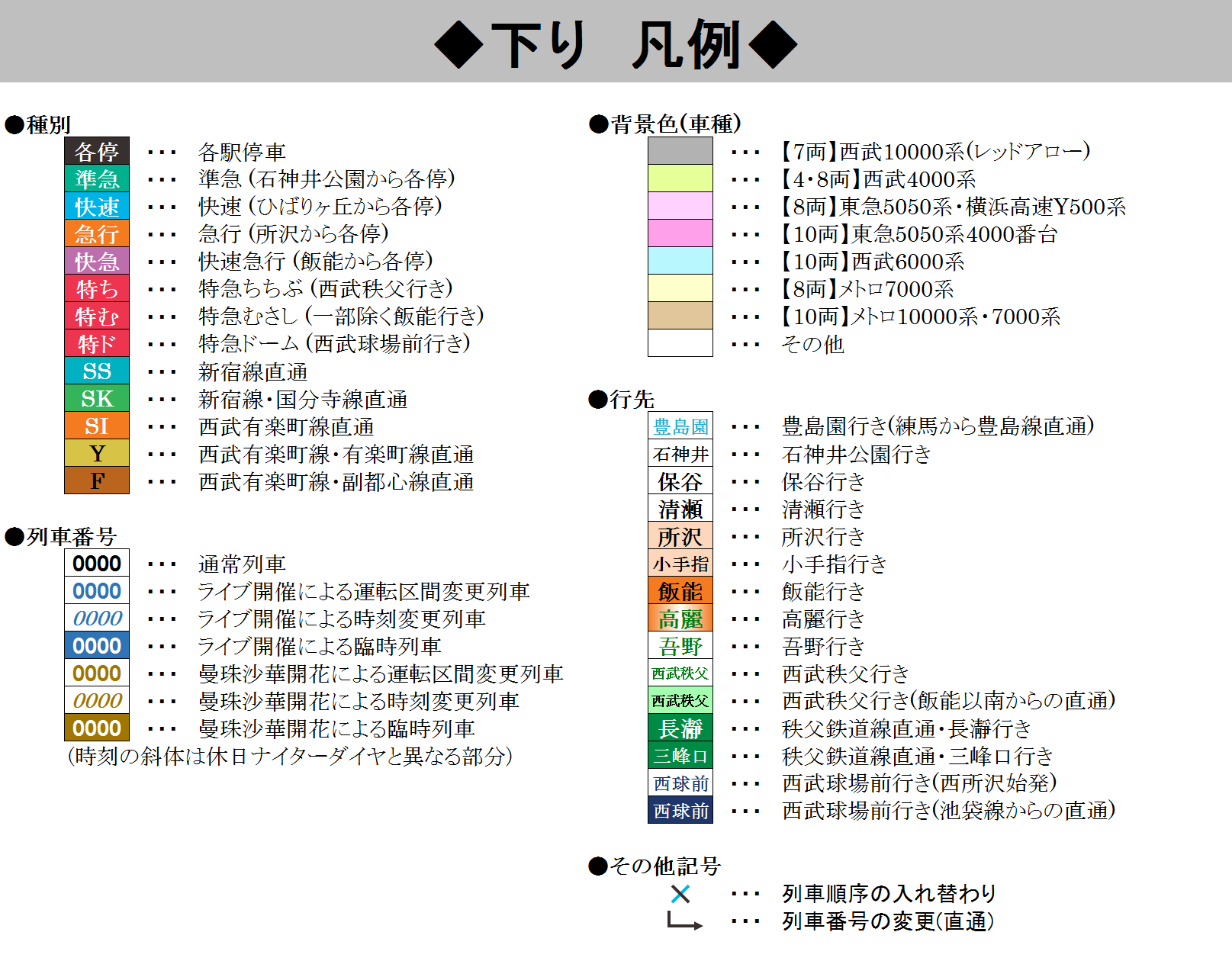The width and height of the screenshot is (1232, 961).
Task: Select the teal 準急 badge
Action: (97, 178)
